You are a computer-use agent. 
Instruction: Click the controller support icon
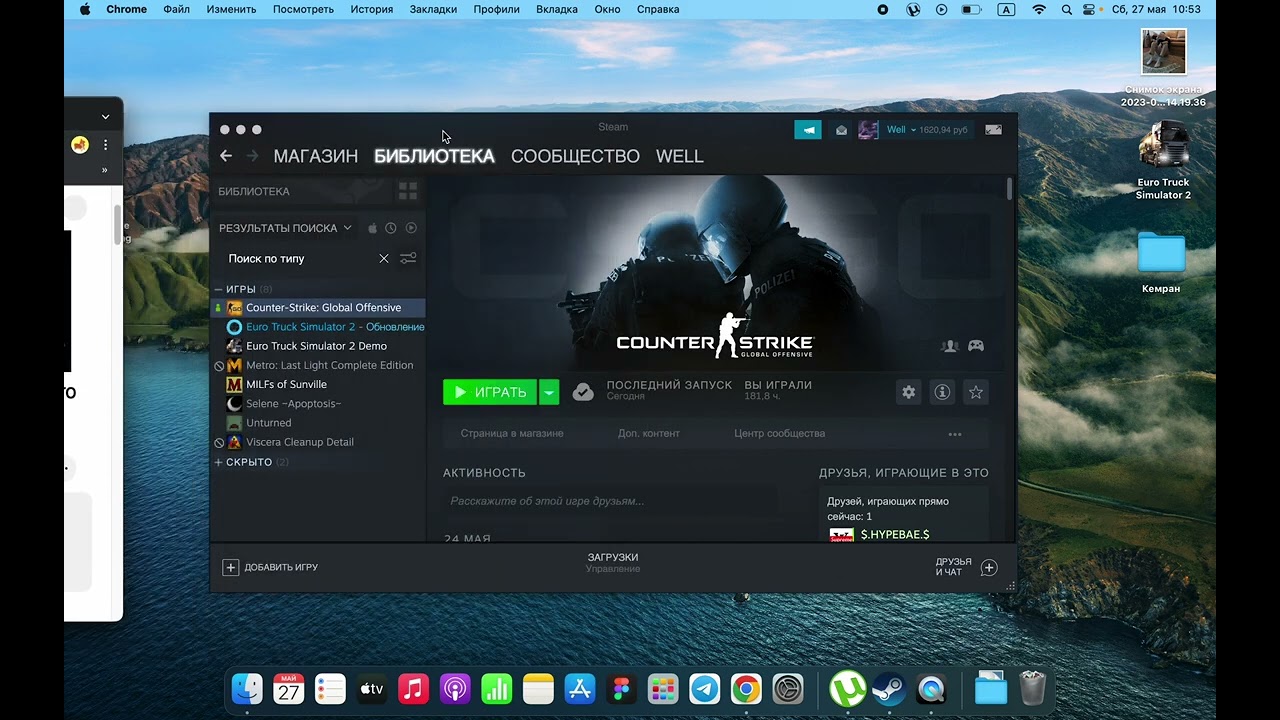(x=976, y=346)
